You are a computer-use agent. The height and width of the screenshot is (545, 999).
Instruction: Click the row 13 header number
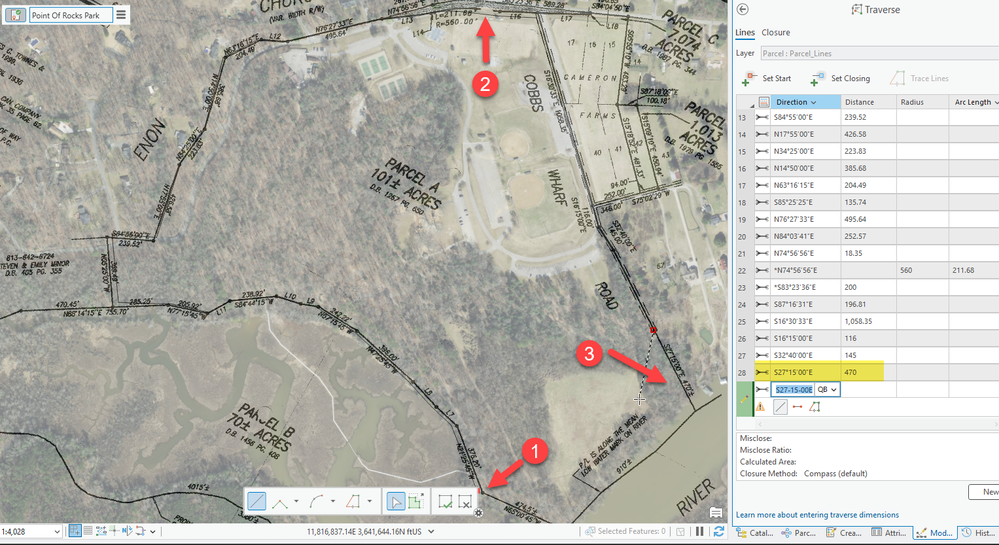[x=742, y=117]
